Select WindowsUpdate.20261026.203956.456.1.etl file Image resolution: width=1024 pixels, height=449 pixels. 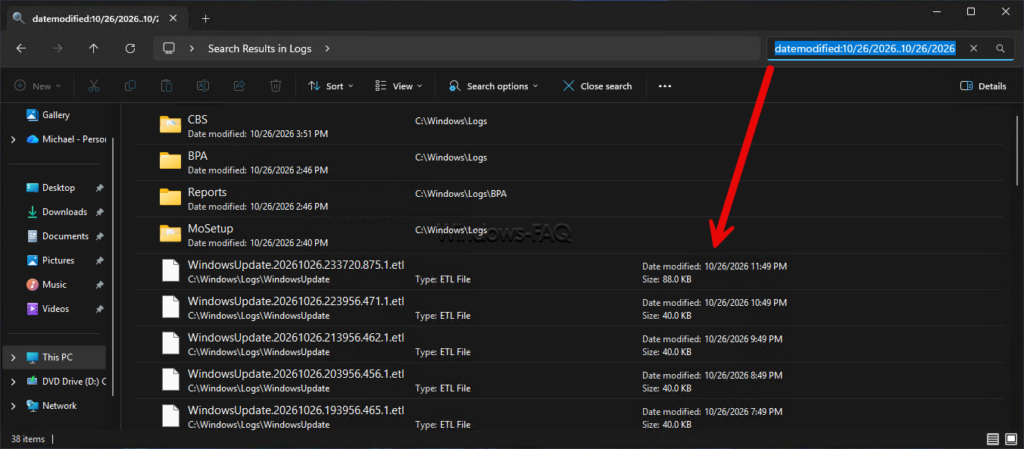point(569,380)
